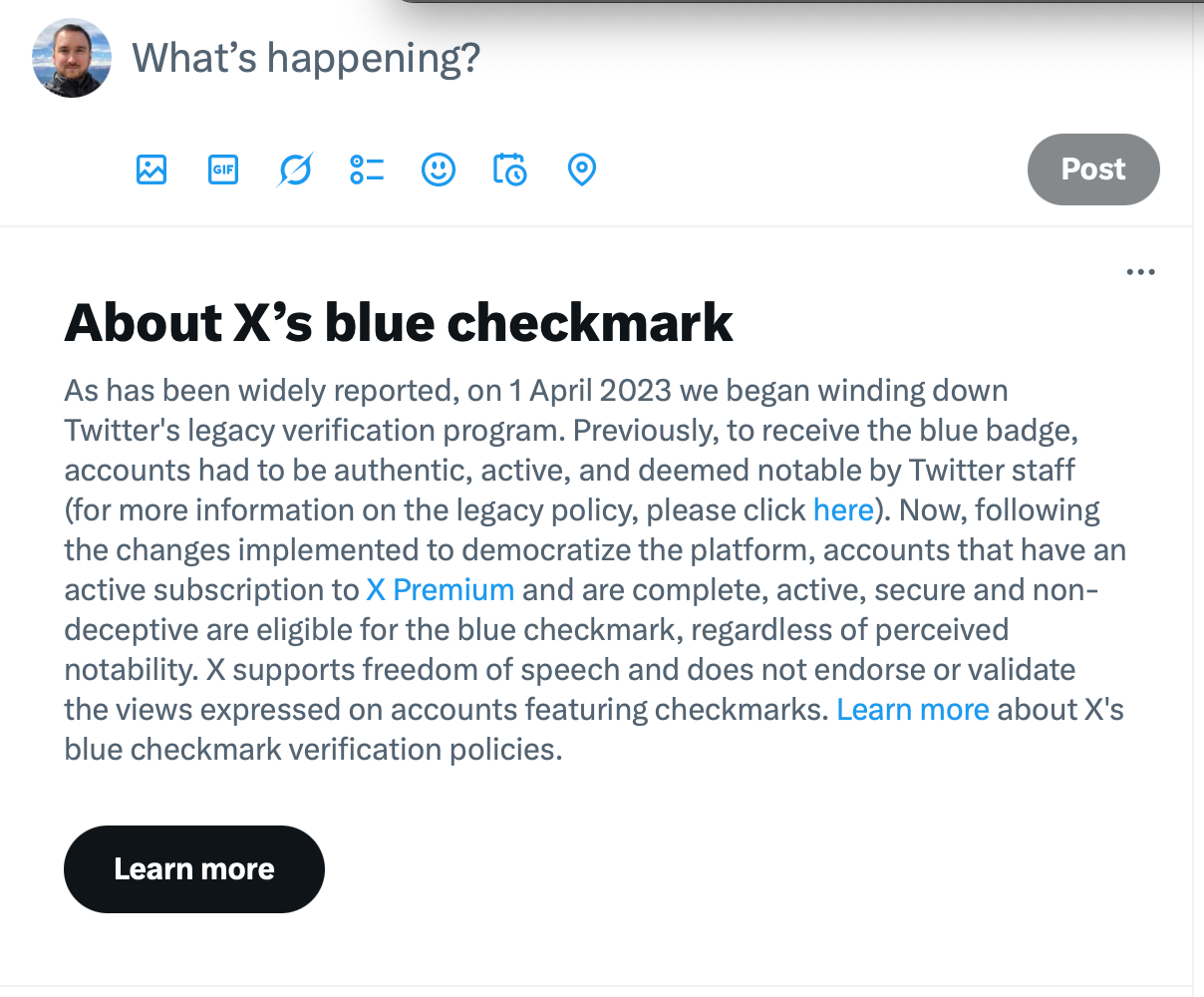This screenshot has width=1204, height=997.
Task: Schedule the post with calendar clock icon
Action: click(510, 169)
